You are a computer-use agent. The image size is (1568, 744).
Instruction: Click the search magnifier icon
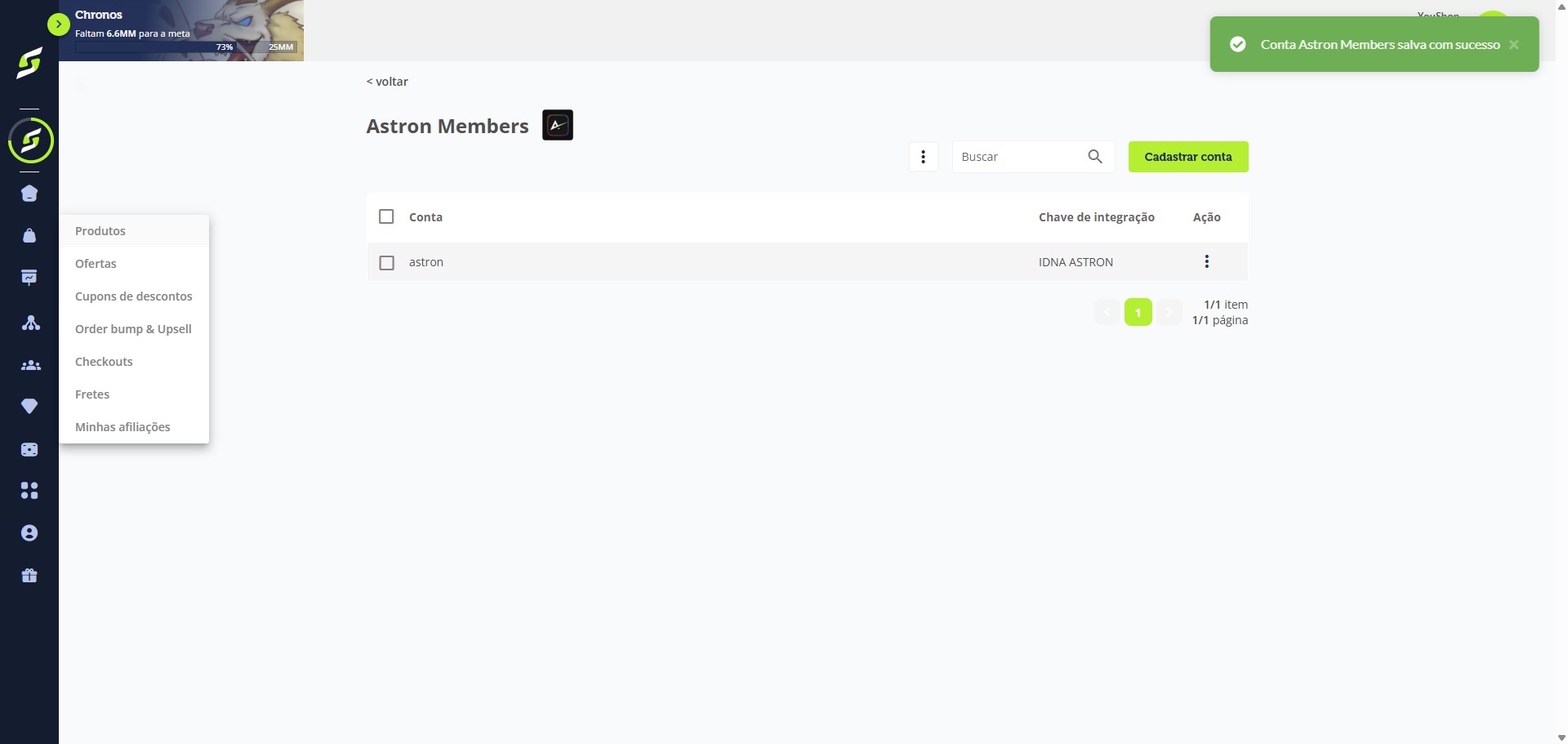(x=1095, y=156)
